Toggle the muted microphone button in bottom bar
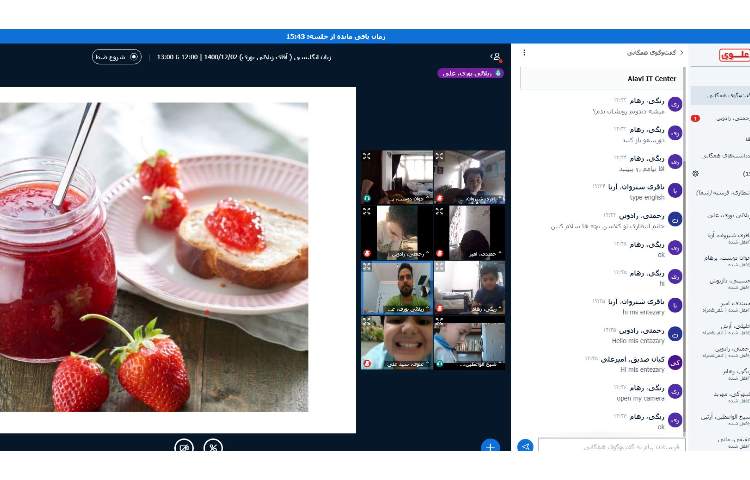Viewport: 750px width, 480px height. [213, 446]
